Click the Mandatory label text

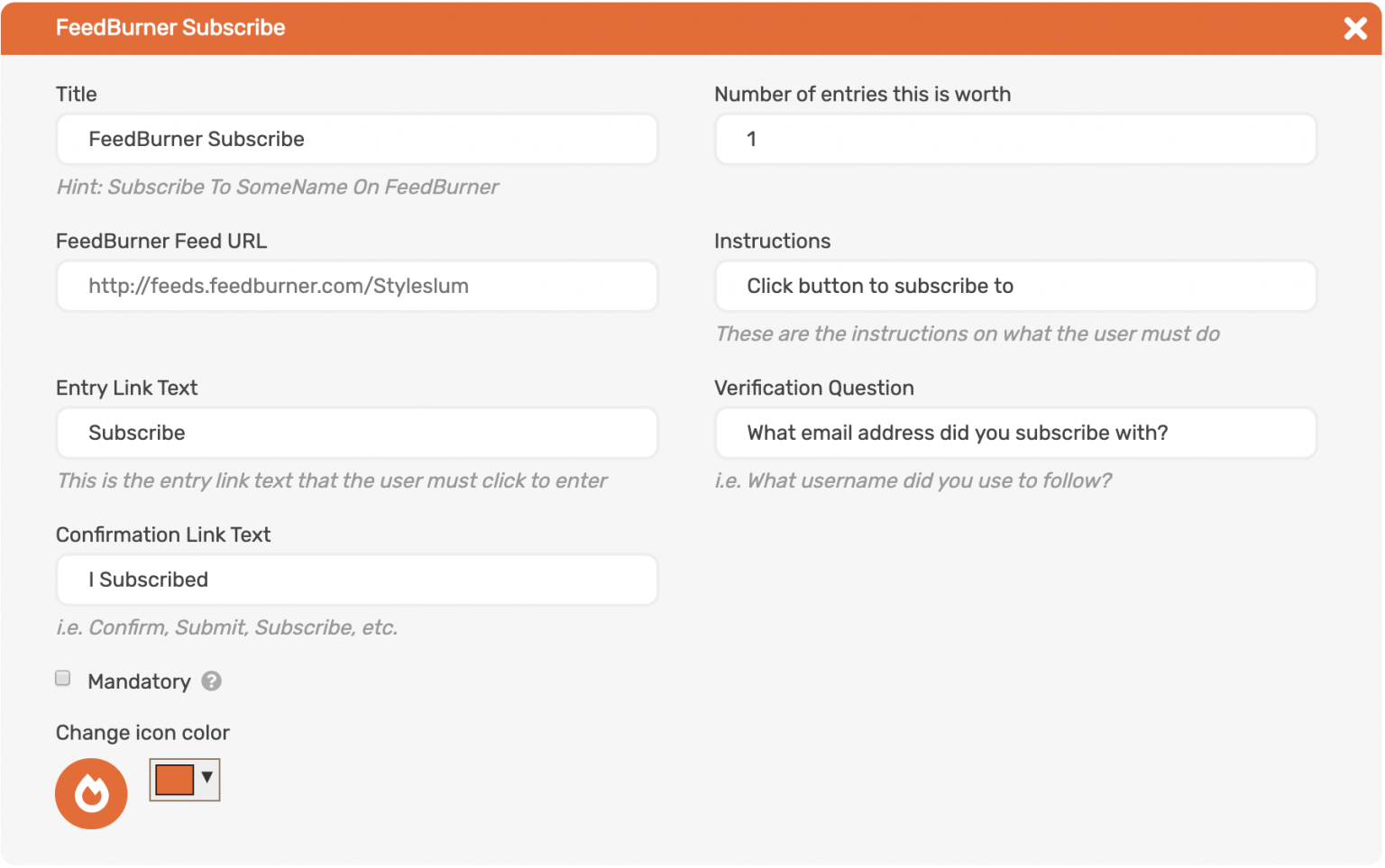pos(139,681)
